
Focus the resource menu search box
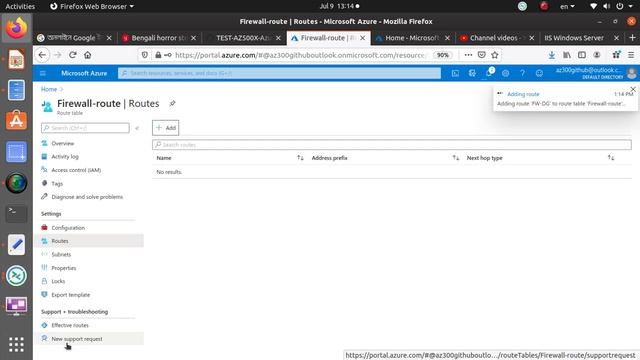[85, 128]
